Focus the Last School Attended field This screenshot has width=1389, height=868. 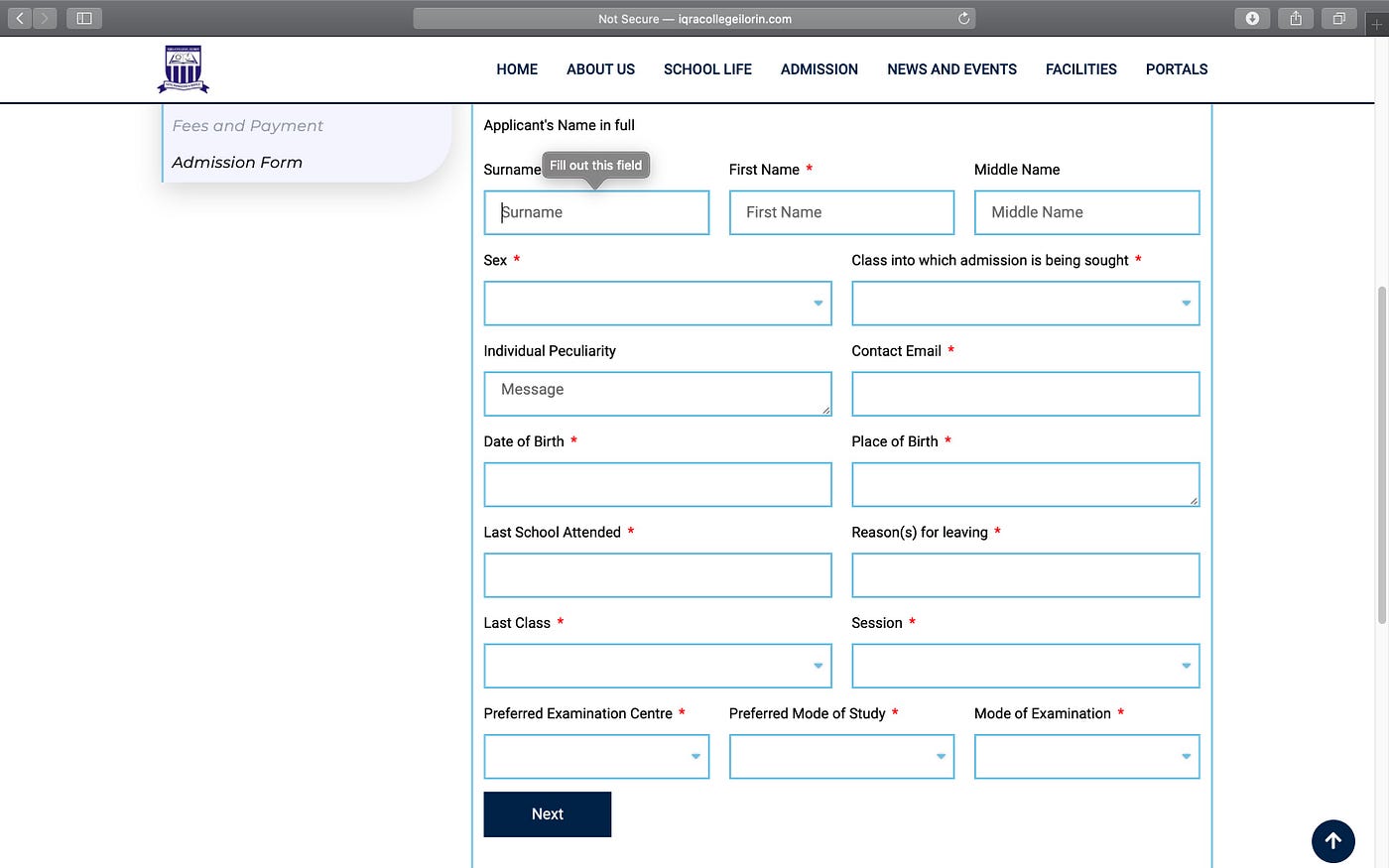coord(658,575)
